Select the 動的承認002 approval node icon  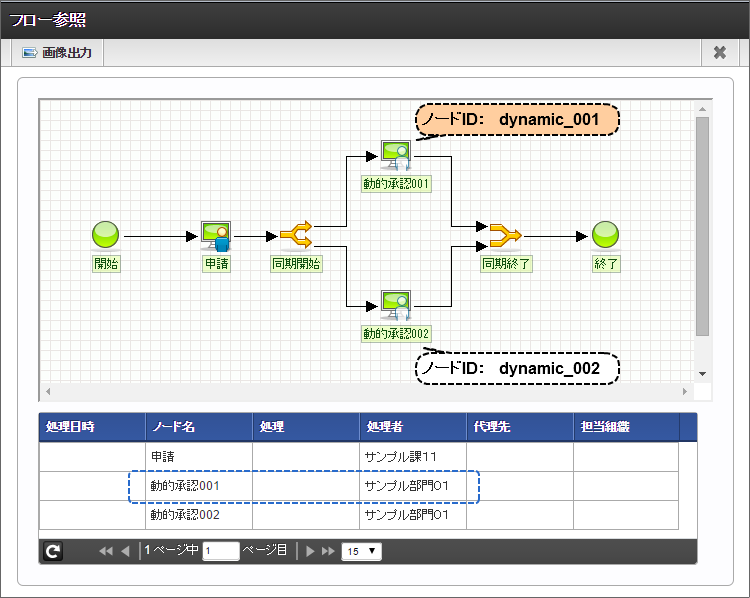[x=396, y=305]
